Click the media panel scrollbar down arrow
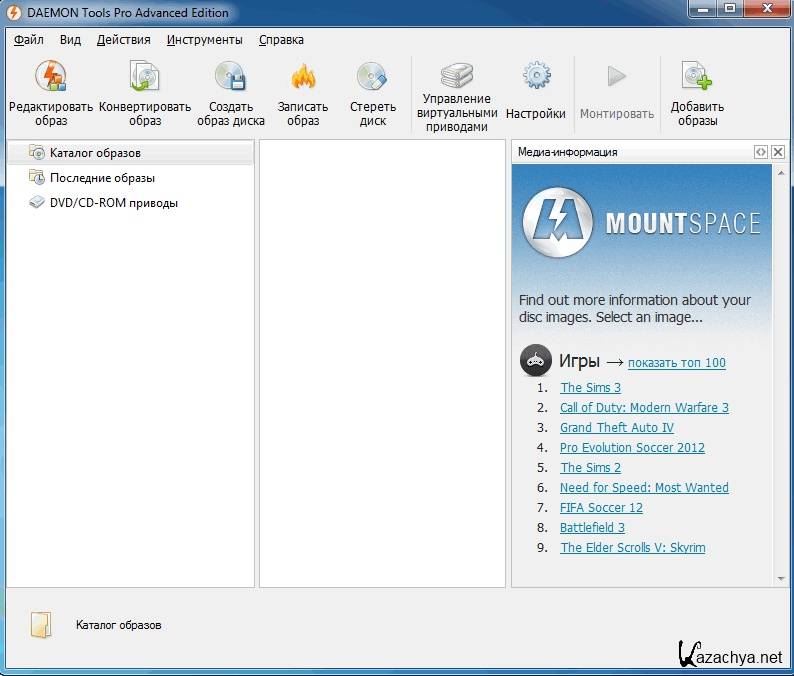The image size is (794, 676). pos(779,579)
